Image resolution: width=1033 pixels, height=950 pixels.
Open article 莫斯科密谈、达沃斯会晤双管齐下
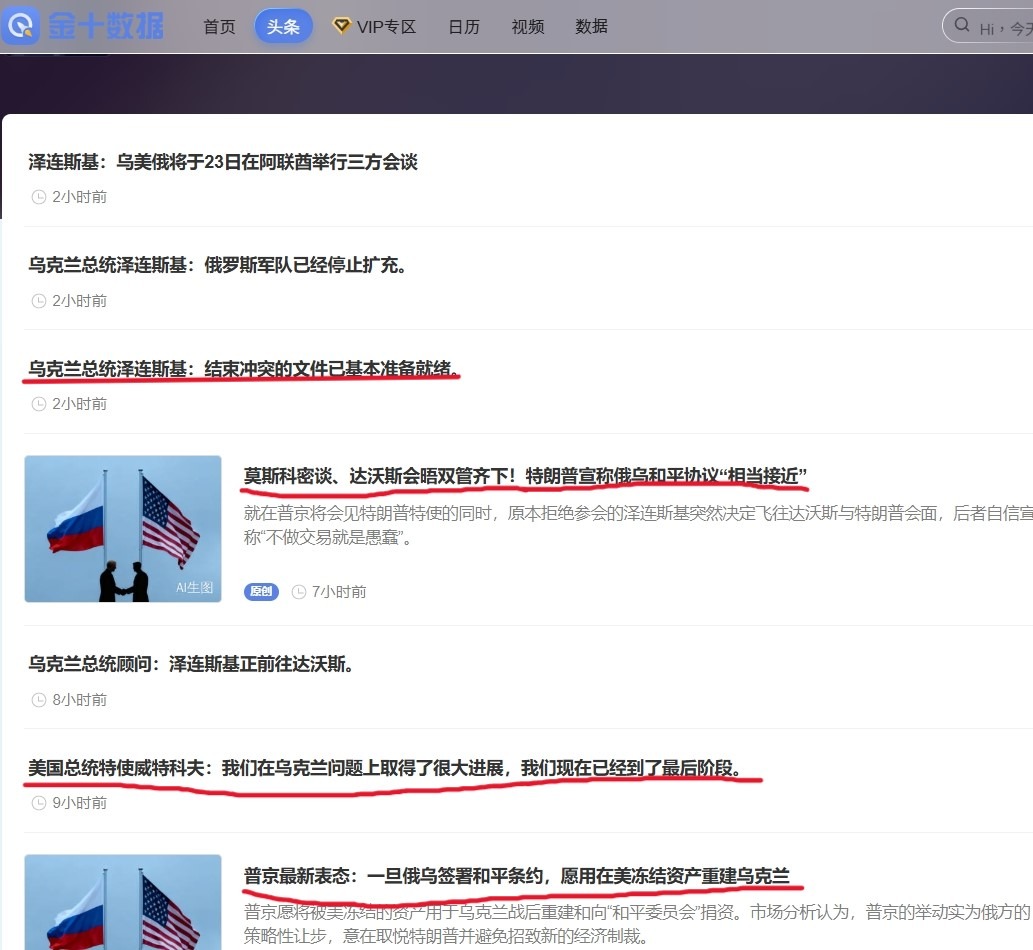tap(525, 475)
